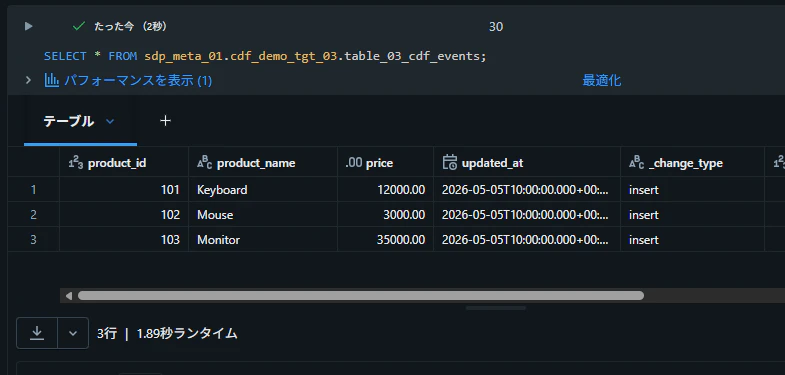Select the insert cell in Monitor row
The height and width of the screenshot is (375, 785).
click(x=692, y=239)
